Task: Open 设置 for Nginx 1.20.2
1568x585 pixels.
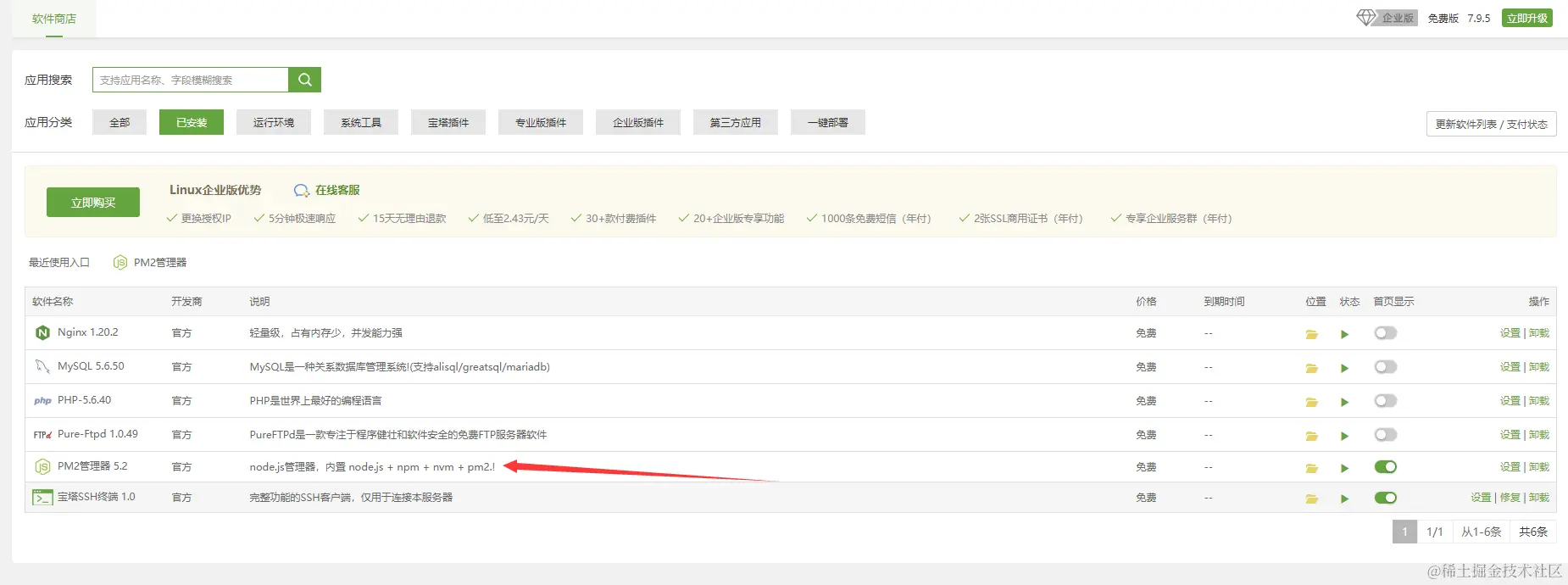Action: 1510,333
